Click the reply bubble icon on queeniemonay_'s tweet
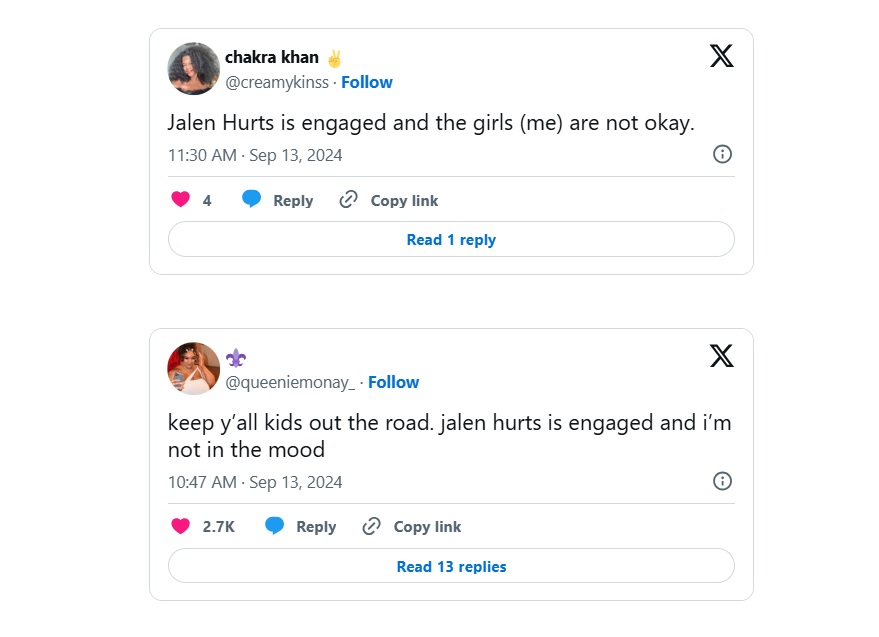Screen dimensions: 879x637 point(275,526)
